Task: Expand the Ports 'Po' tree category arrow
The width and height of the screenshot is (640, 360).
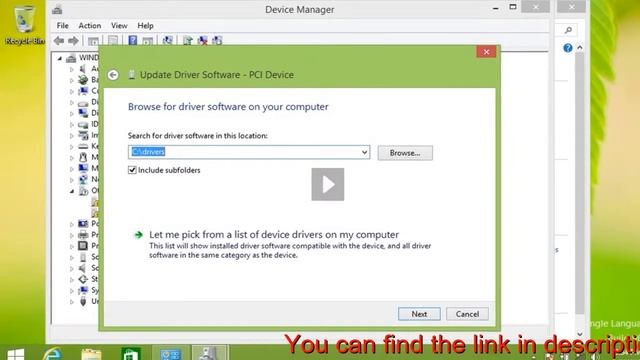Action: click(72, 224)
